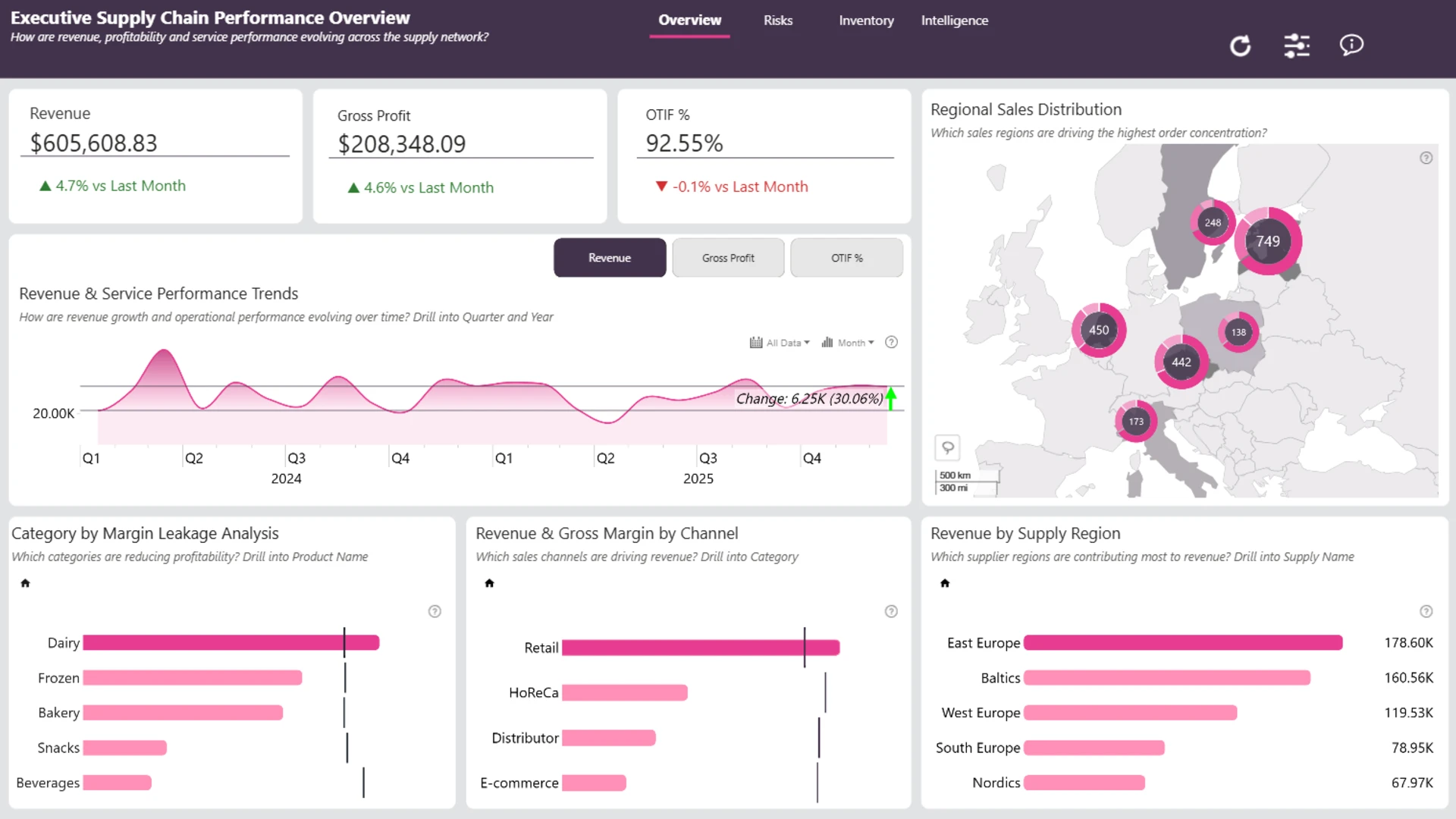
Task: Click help icon on Category Margin Leakage chart
Action: coord(435,611)
